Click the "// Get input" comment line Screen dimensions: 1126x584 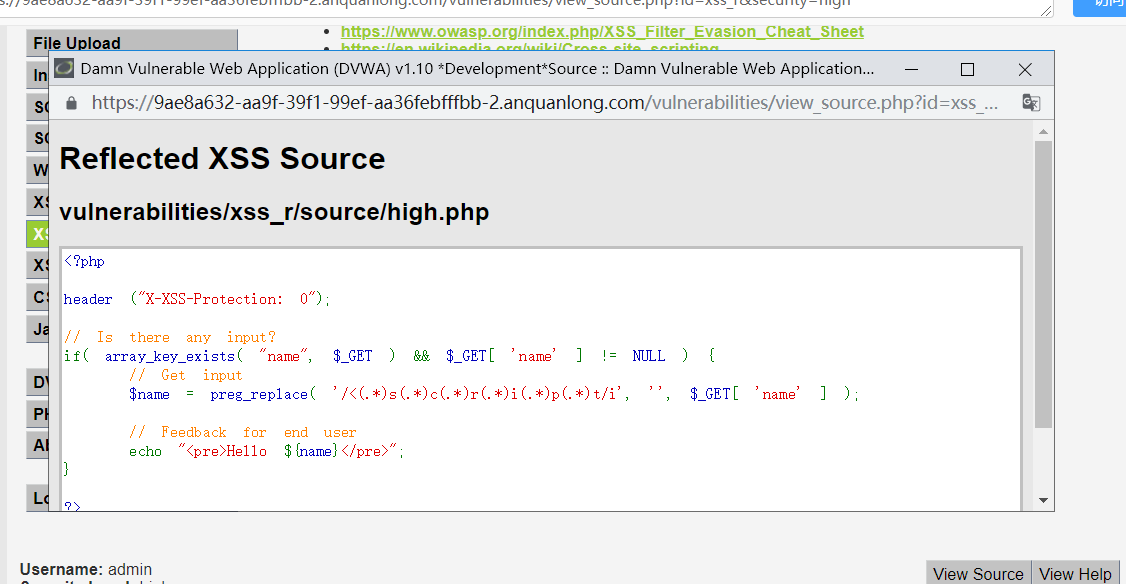pyautogui.click(x=185, y=375)
